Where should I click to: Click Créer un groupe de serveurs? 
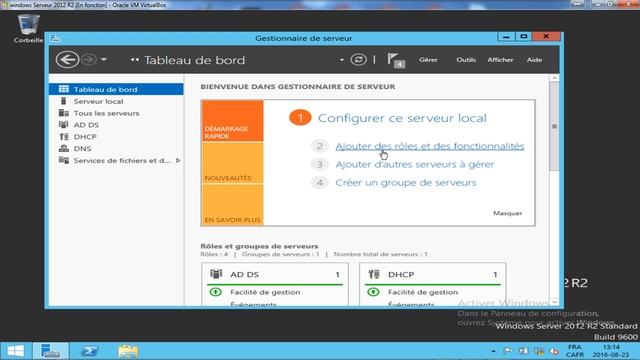point(406,182)
